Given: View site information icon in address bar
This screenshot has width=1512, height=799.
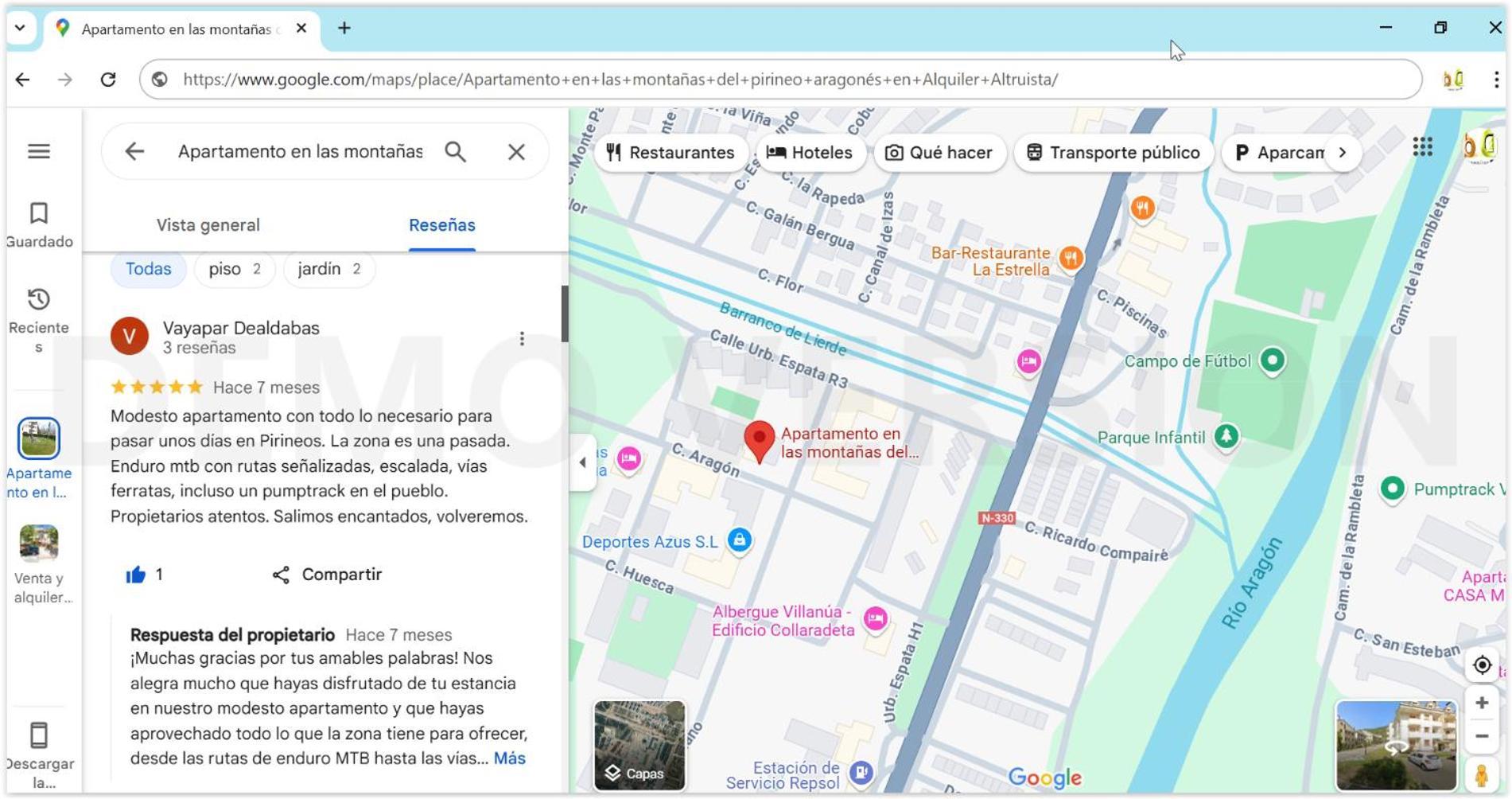Looking at the screenshot, I should [x=160, y=80].
